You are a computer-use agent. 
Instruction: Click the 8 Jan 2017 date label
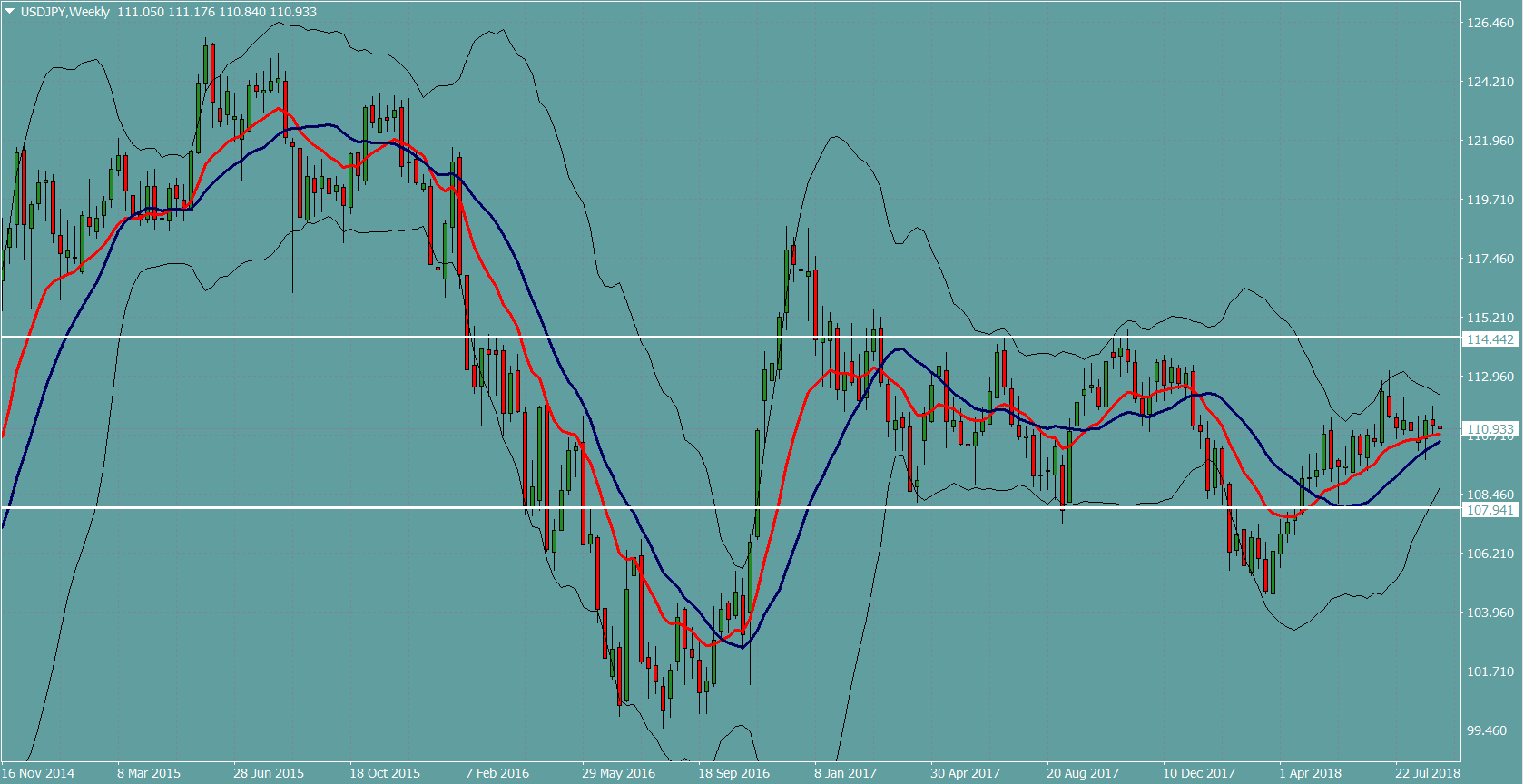[x=845, y=773]
